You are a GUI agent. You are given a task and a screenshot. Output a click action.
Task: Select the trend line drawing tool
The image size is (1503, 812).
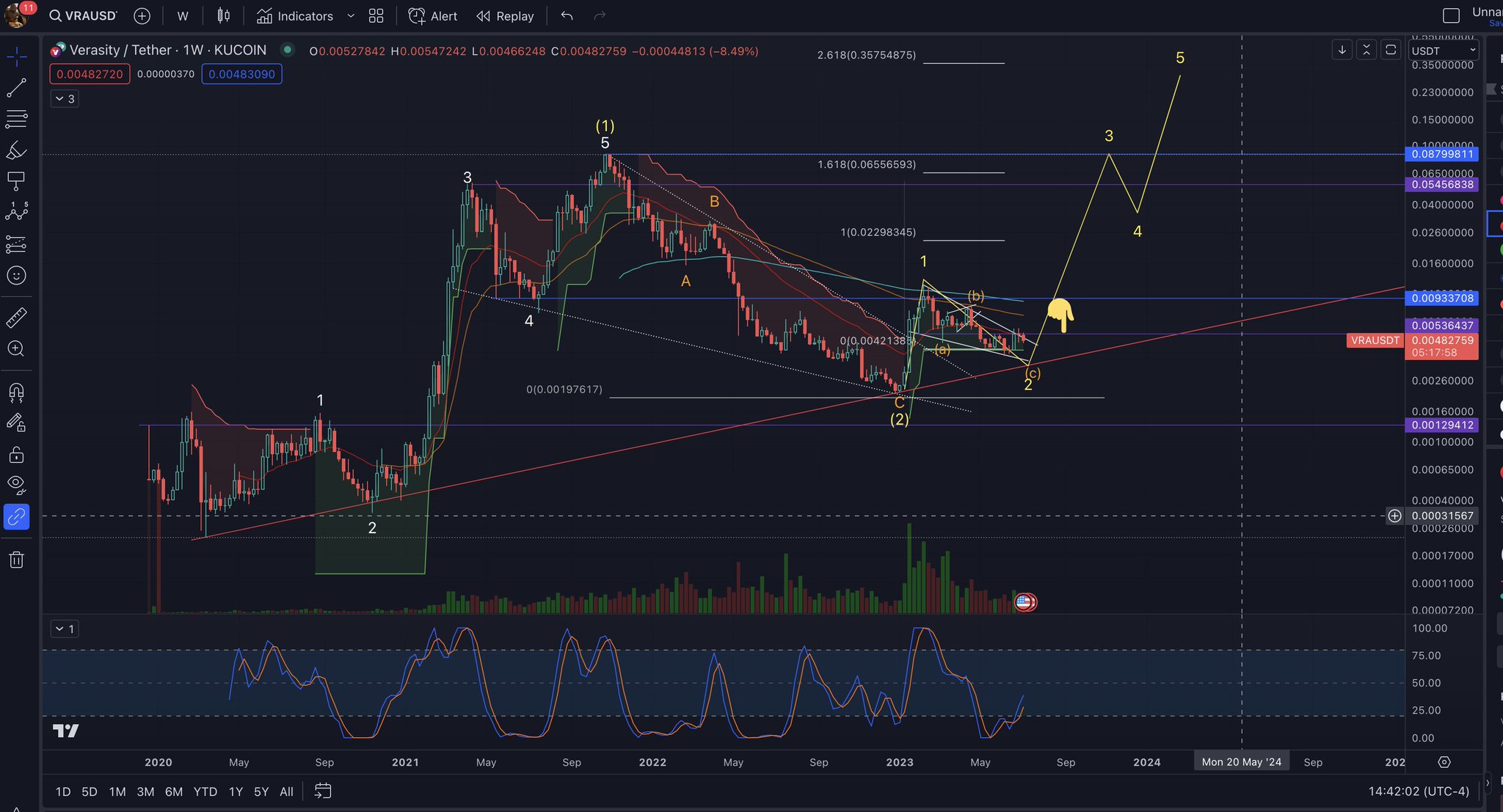point(16,88)
